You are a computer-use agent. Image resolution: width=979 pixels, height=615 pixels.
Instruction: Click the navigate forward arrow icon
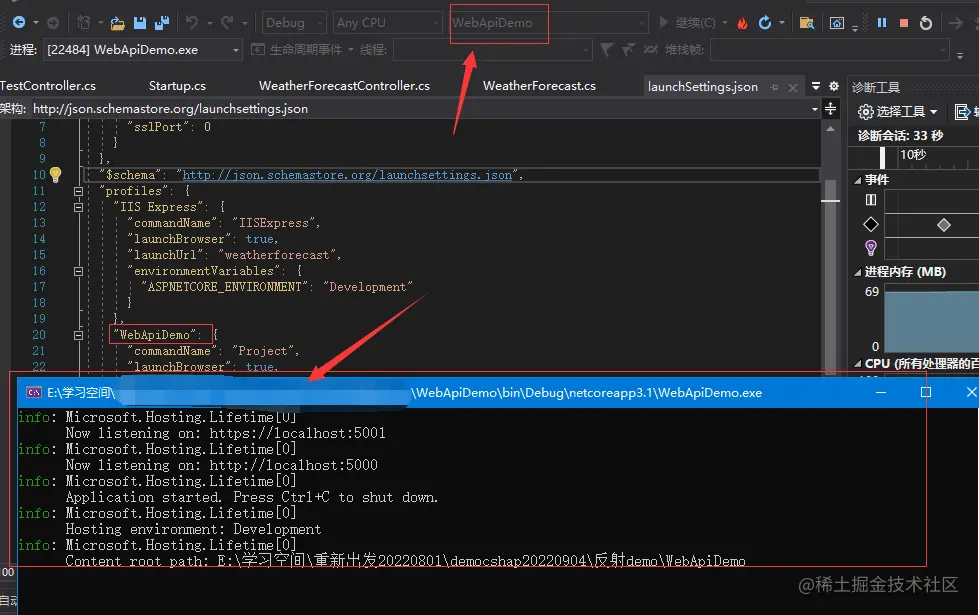click(53, 22)
